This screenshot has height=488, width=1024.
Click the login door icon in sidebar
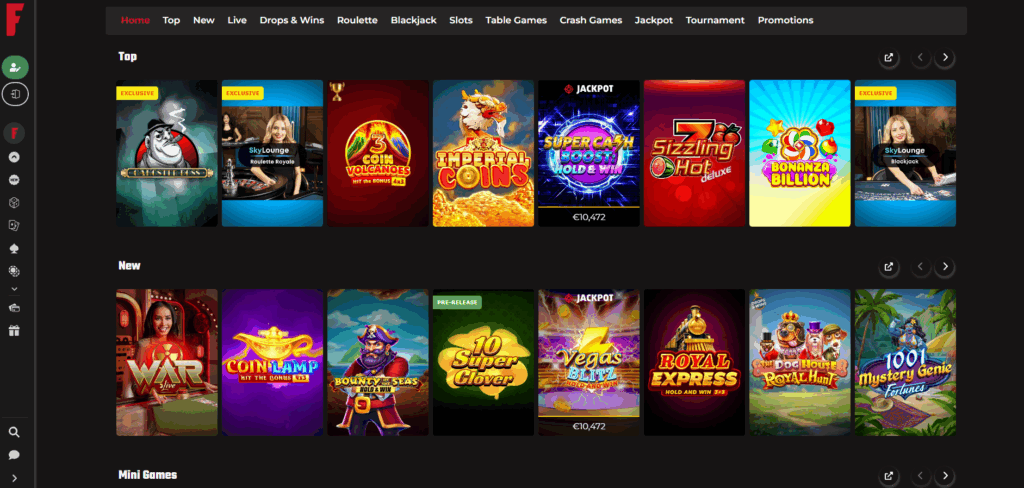[15, 94]
